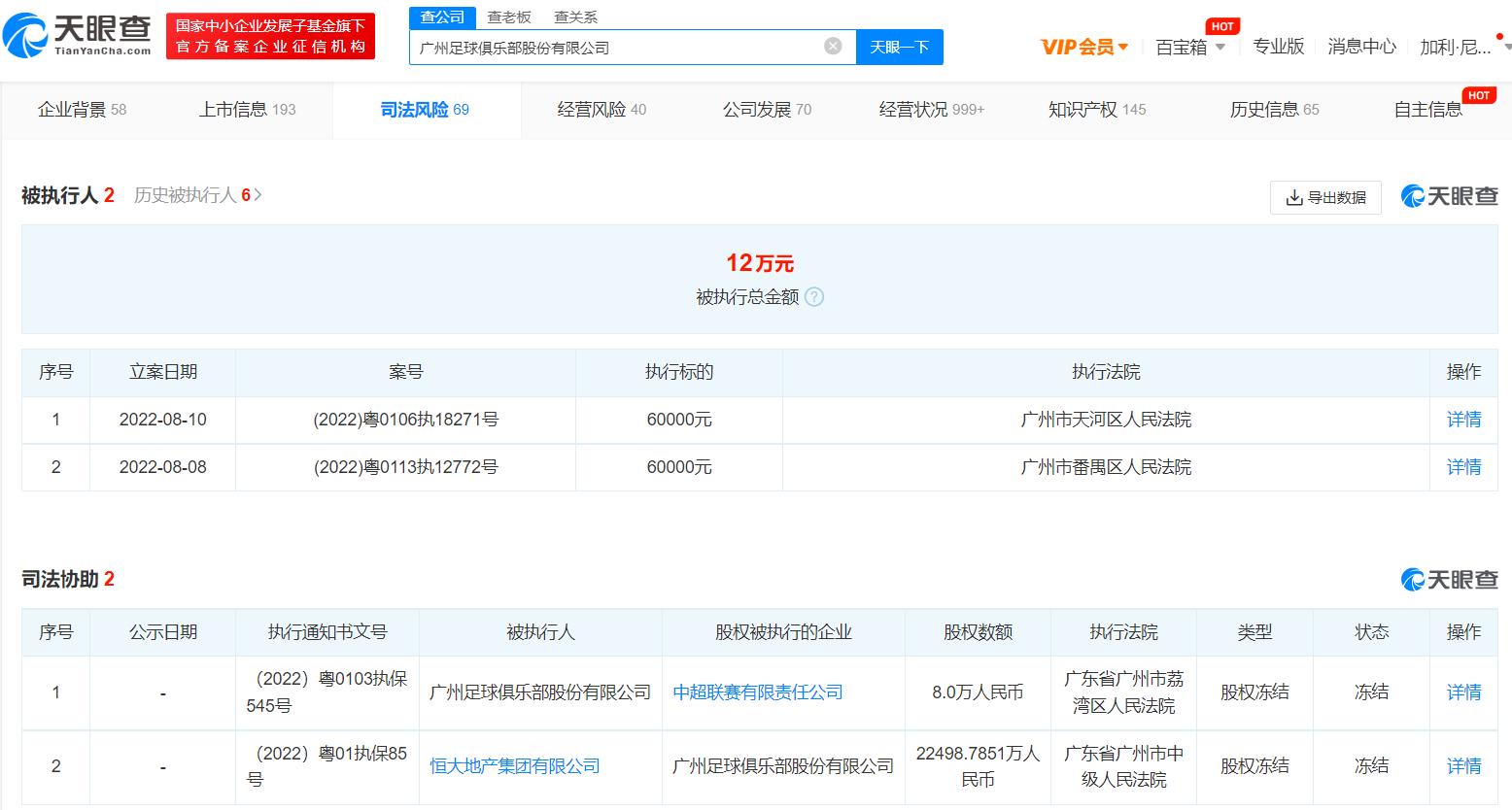This screenshot has width=1512, height=810.
Task: Click the 被执行人 2 section heading
Action: [68, 195]
